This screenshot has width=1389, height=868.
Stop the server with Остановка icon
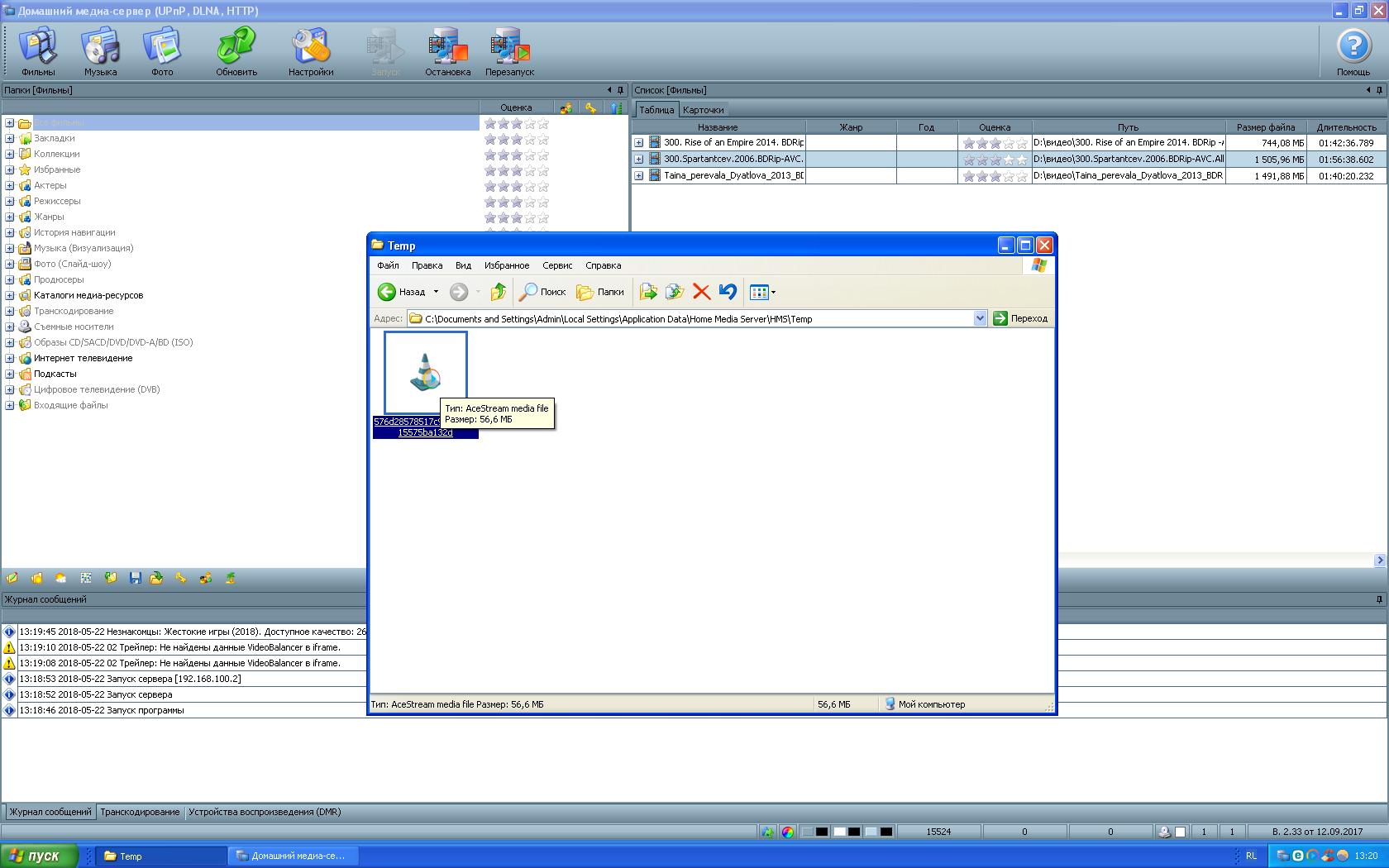(x=447, y=50)
